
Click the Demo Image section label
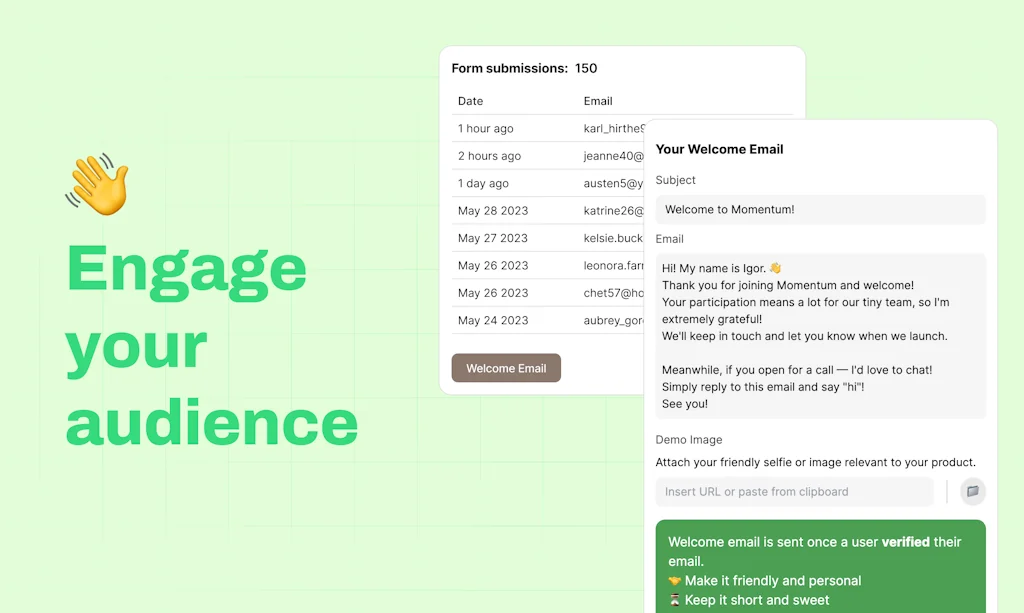click(x=689, y=440)
